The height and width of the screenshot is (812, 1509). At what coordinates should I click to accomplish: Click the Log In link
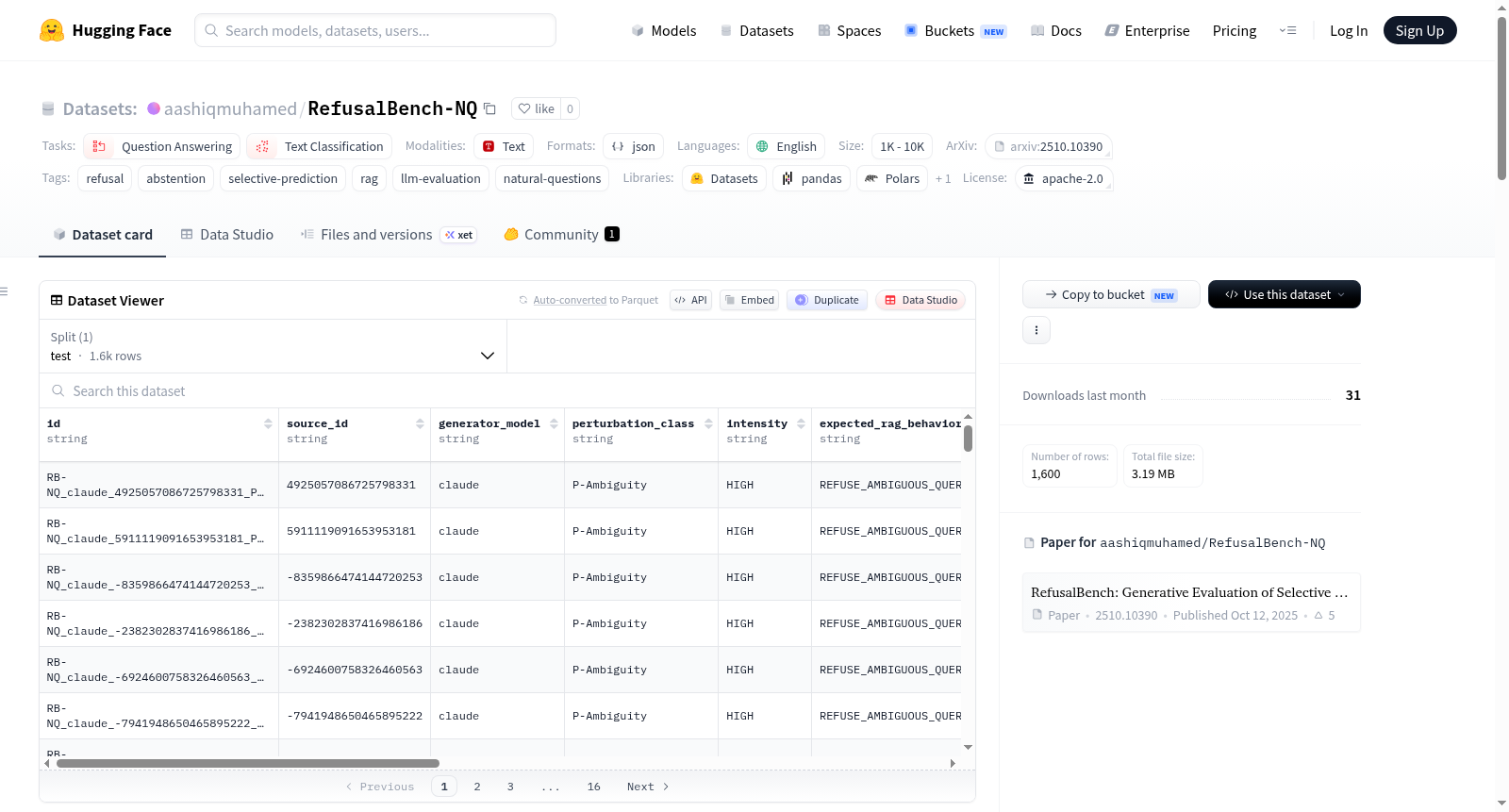coord(1349,30)
